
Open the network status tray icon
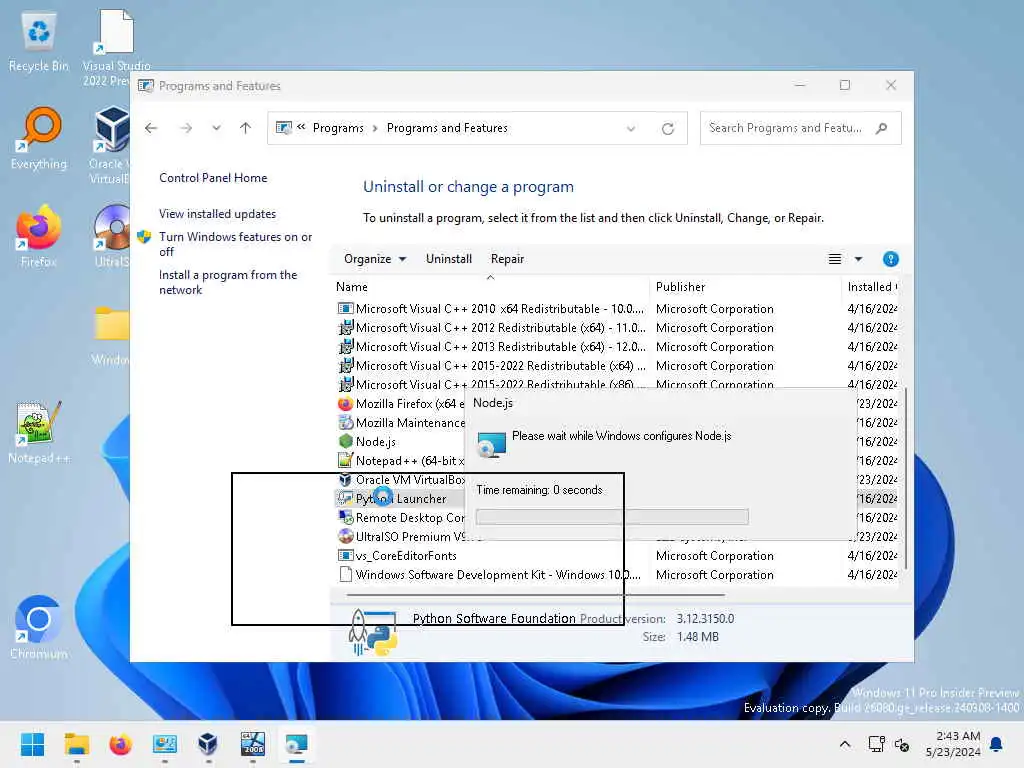[876, 744]
